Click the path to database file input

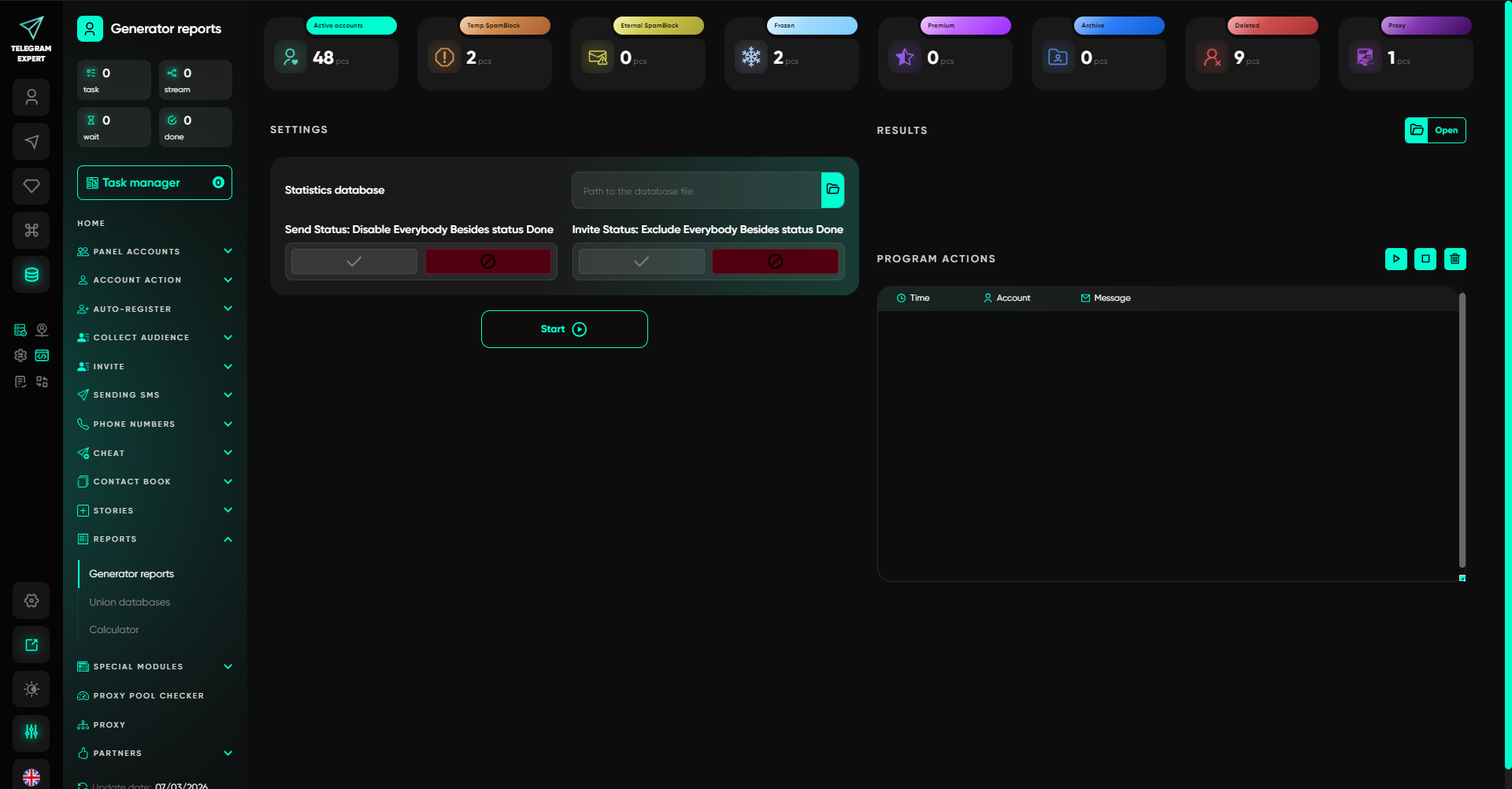[697, 190]
